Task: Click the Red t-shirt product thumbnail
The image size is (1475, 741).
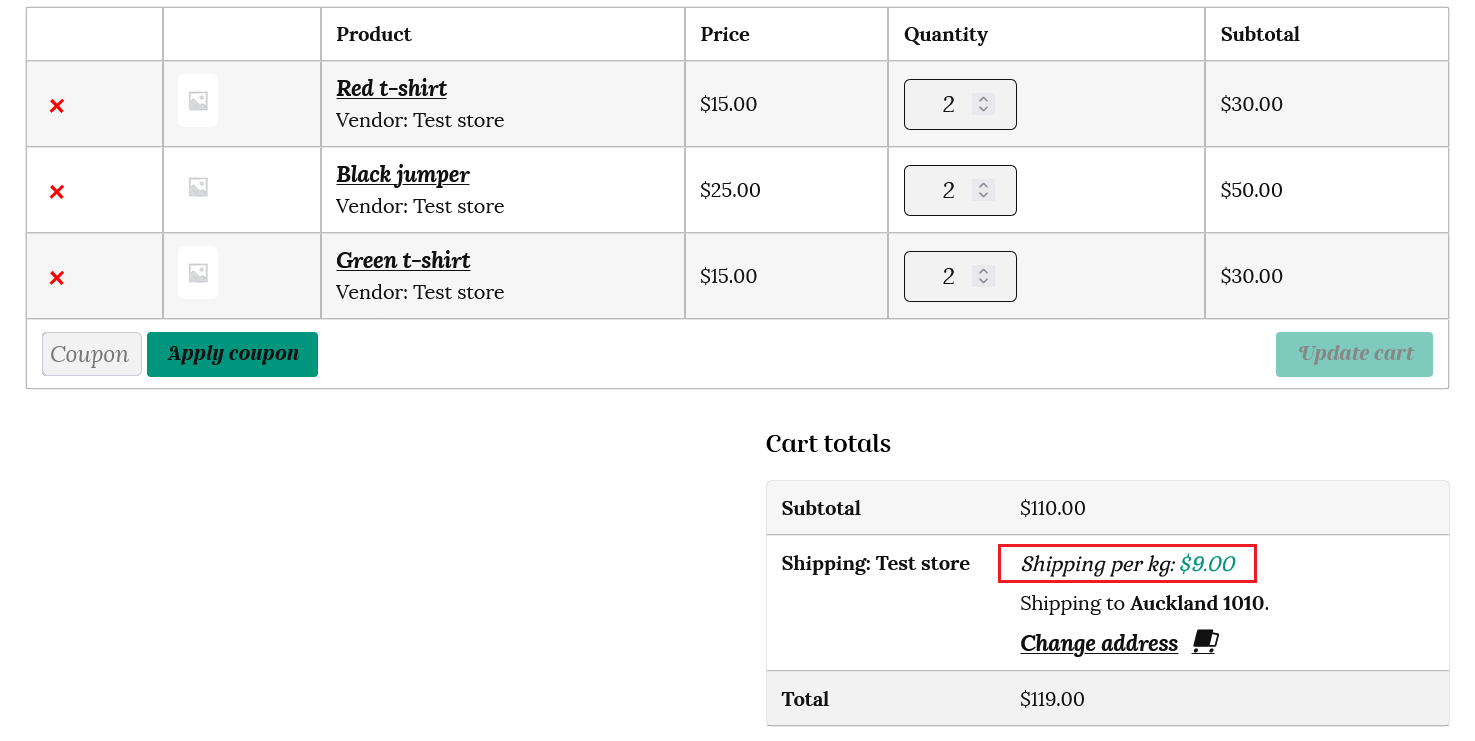Action: [198, 101]
